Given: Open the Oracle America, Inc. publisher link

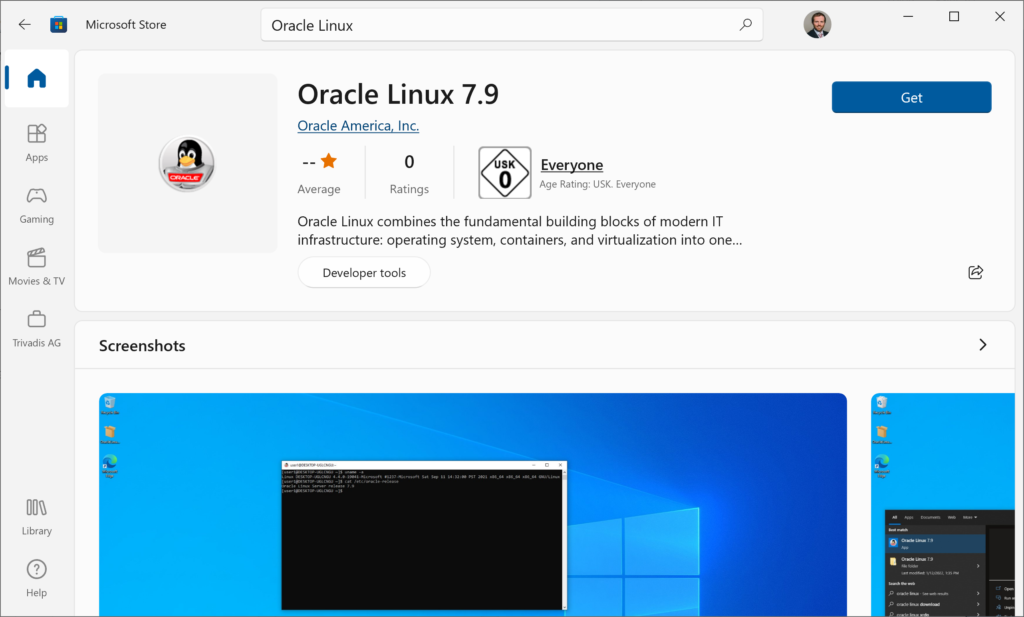Looking at the screenshot, I should [358, 125].
